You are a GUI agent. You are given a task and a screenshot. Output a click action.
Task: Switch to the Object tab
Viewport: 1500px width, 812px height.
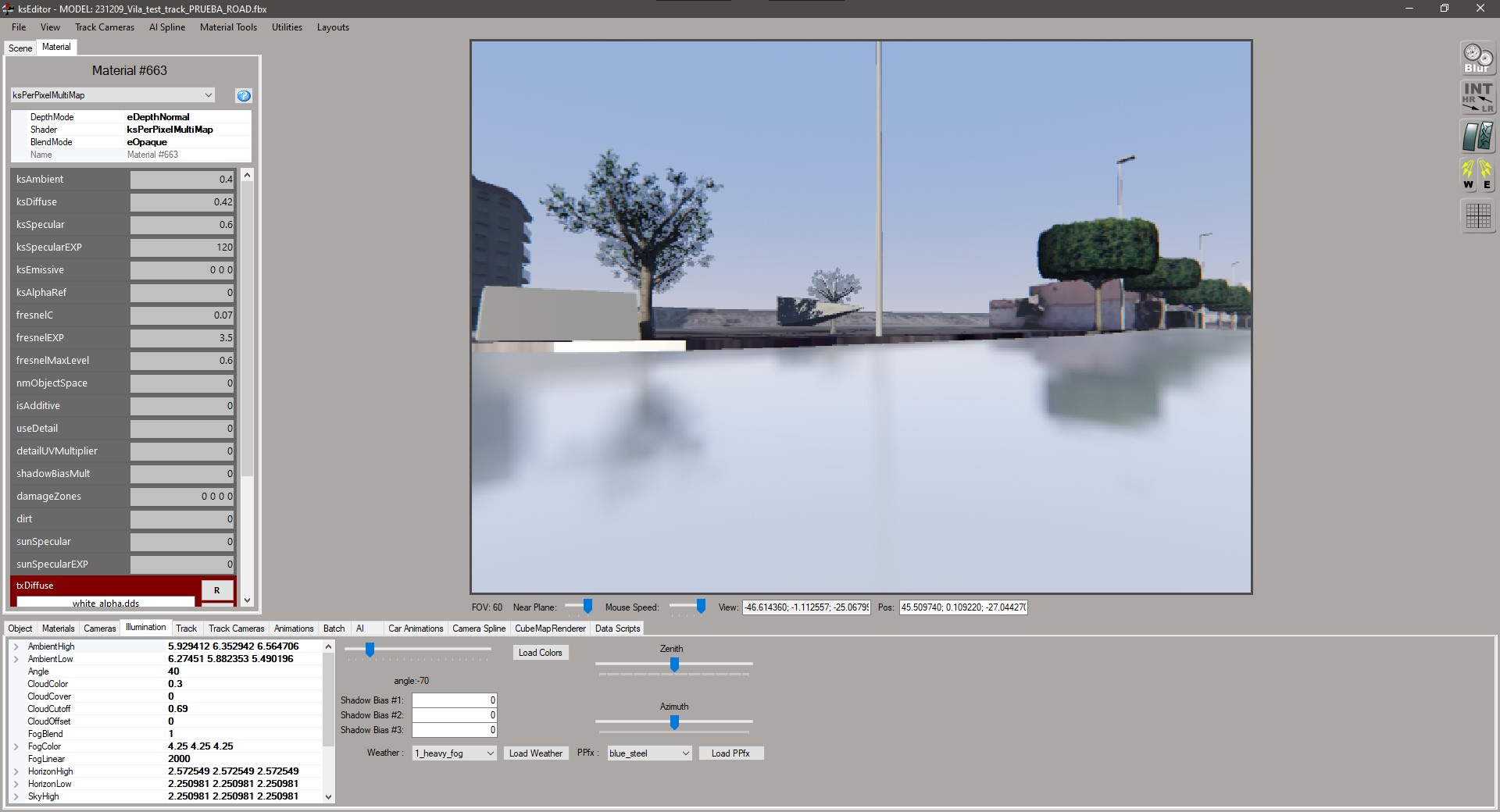(20, 629)
